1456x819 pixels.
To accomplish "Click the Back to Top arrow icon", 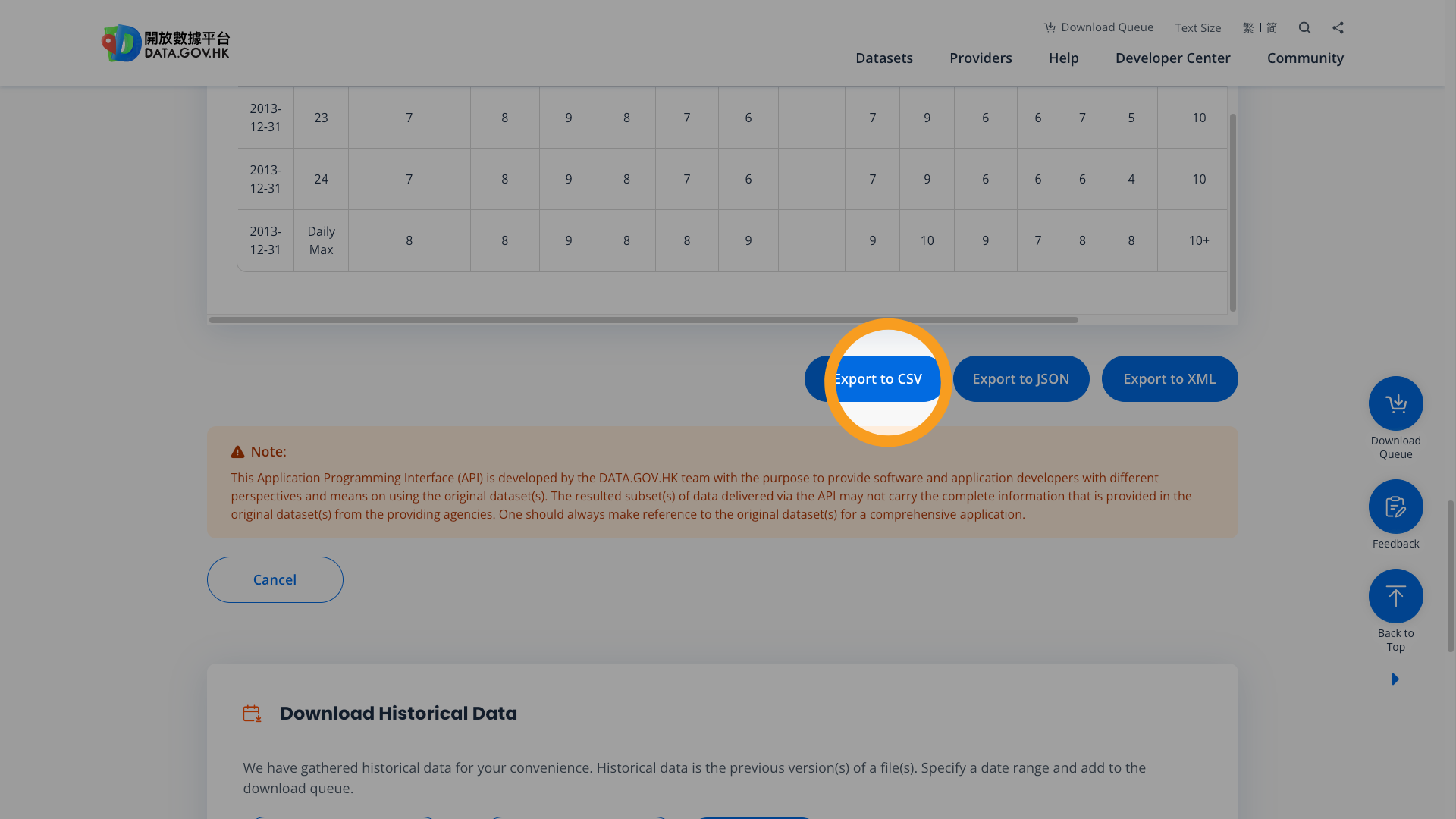I will click(x=1395, y=596).
